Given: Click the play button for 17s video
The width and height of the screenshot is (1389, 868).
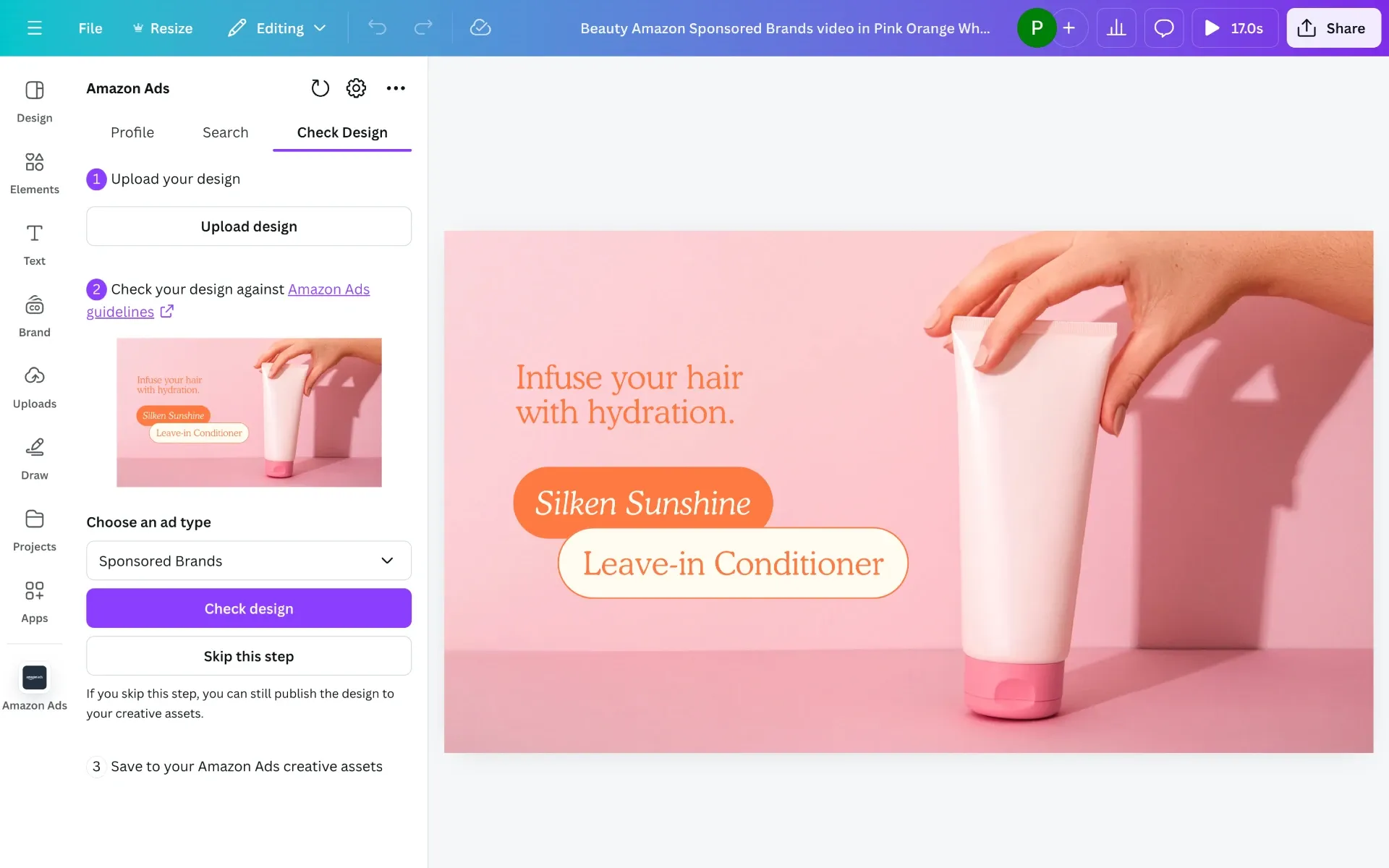Looking at the screenshot, I should (1212, 27).
